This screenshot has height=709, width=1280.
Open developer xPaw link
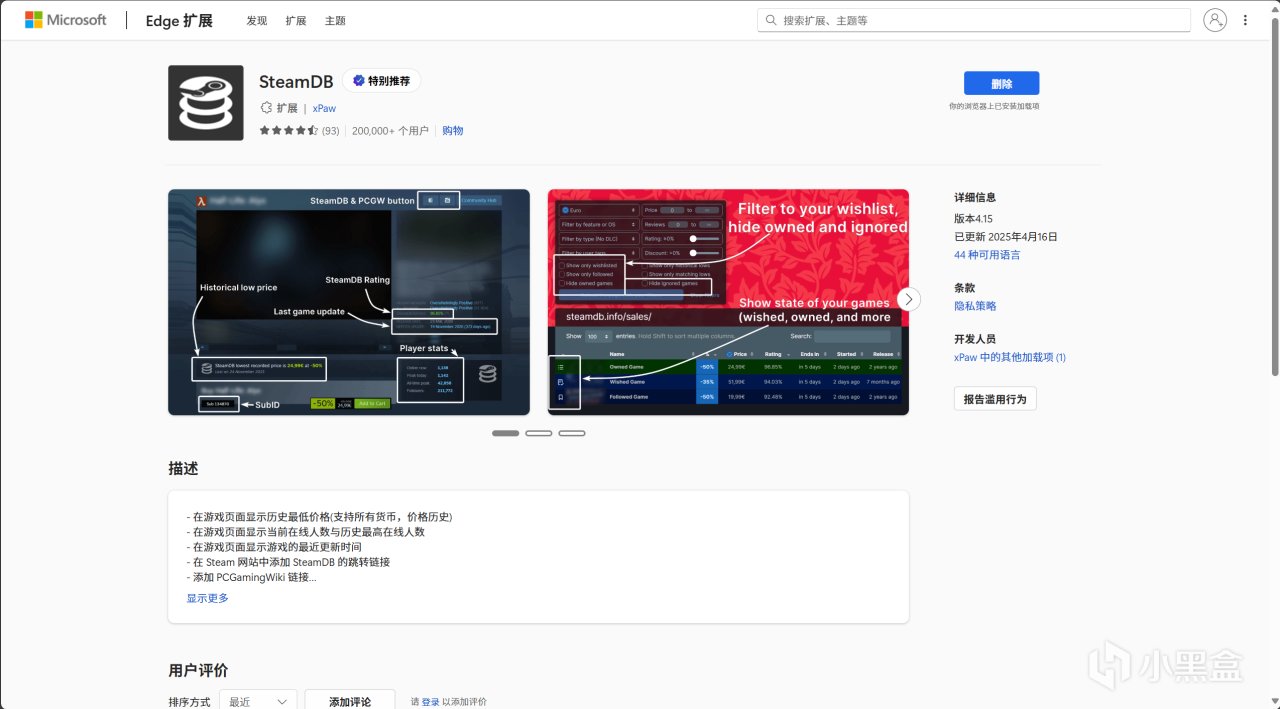pos(324,108)
